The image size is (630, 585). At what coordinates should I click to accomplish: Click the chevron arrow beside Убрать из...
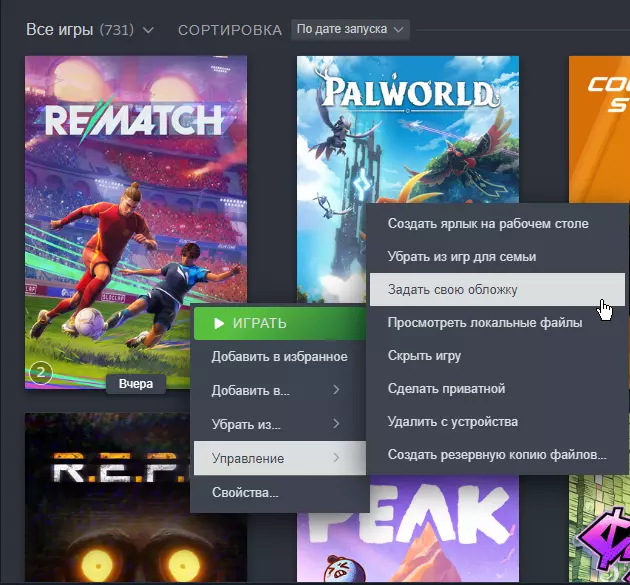pos(336,423)
